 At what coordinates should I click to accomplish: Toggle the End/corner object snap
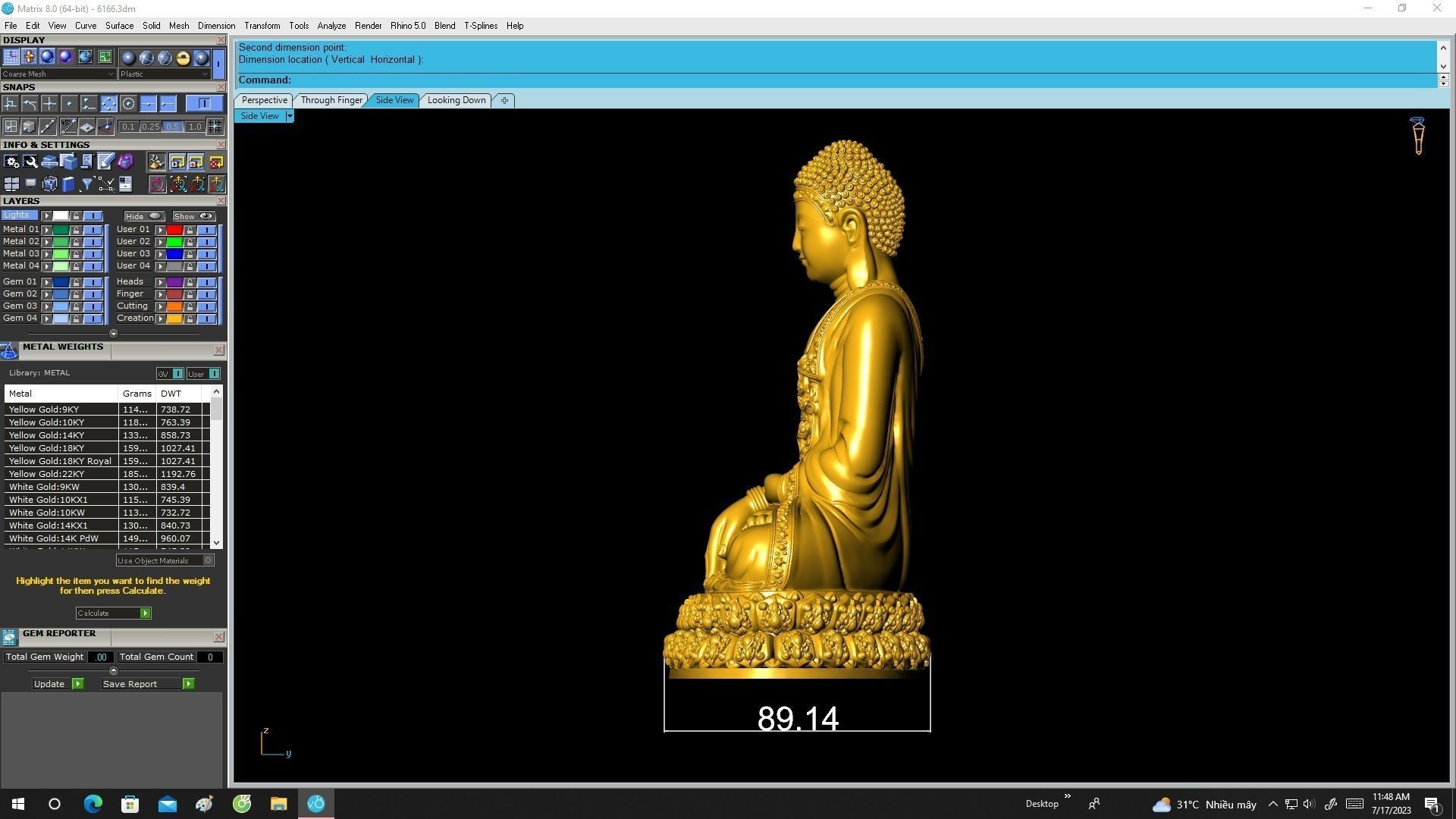point(11,104)
